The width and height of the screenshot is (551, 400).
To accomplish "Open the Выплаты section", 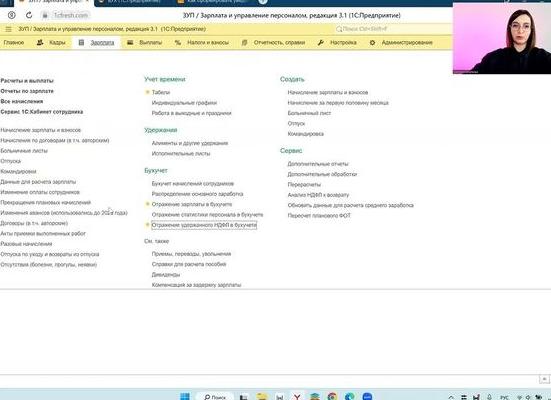I will (151, 43).
